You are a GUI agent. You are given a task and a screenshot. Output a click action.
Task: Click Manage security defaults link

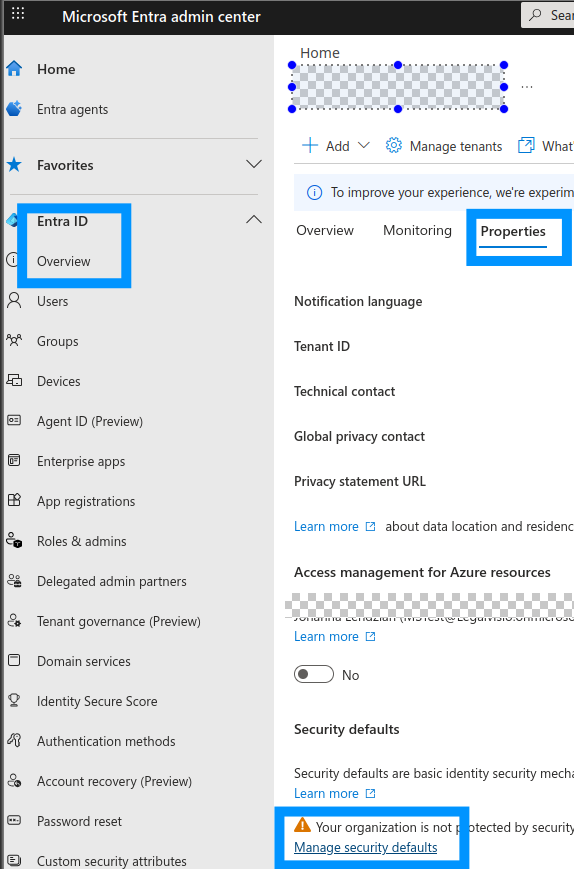pyautogui.click(x=366, y=847)
